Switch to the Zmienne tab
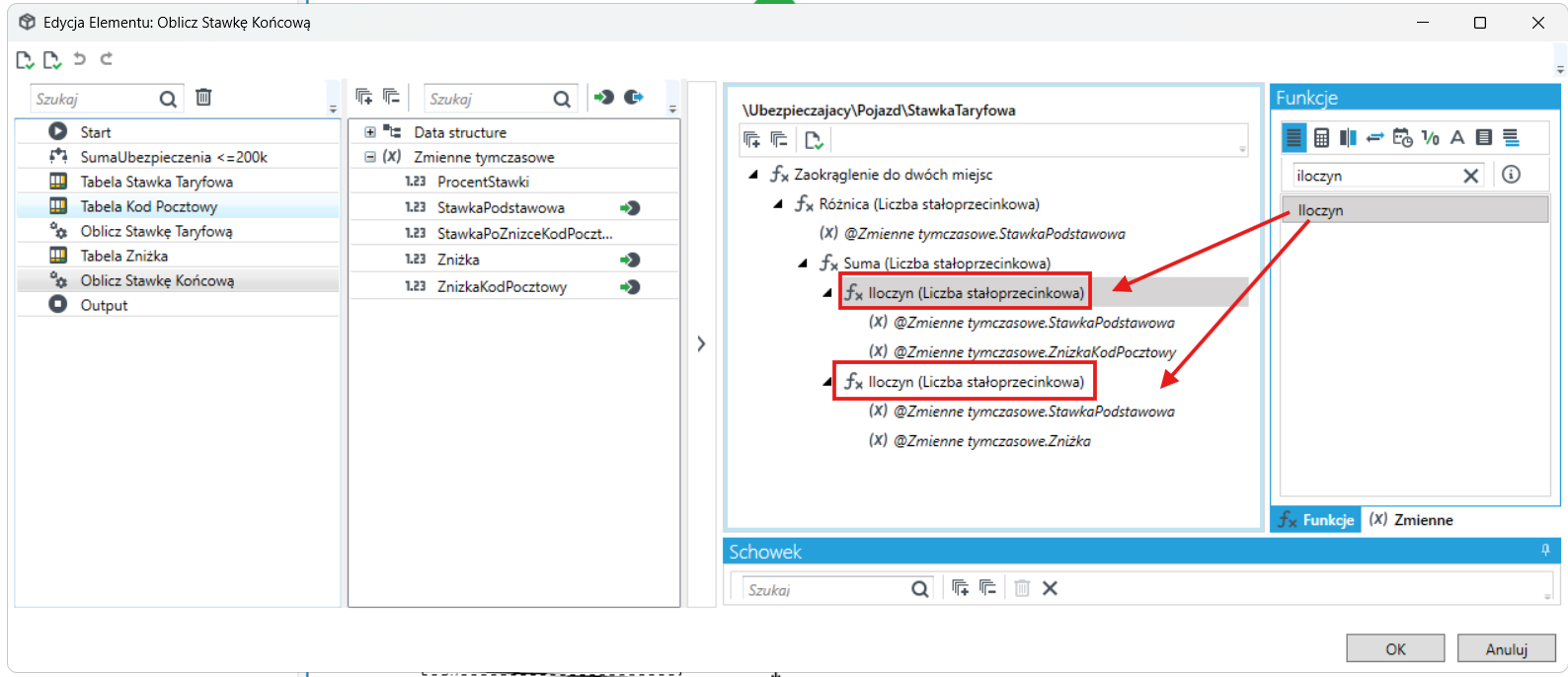 [1412, 520]
